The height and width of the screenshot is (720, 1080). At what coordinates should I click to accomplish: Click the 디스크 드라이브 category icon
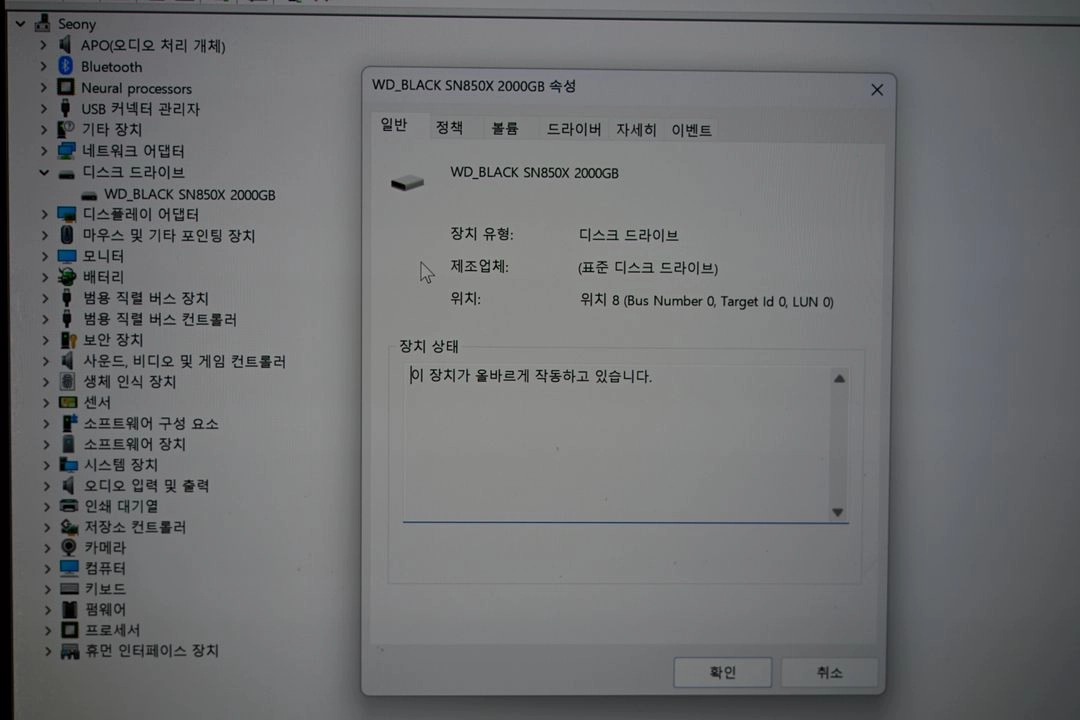[67, 174]
